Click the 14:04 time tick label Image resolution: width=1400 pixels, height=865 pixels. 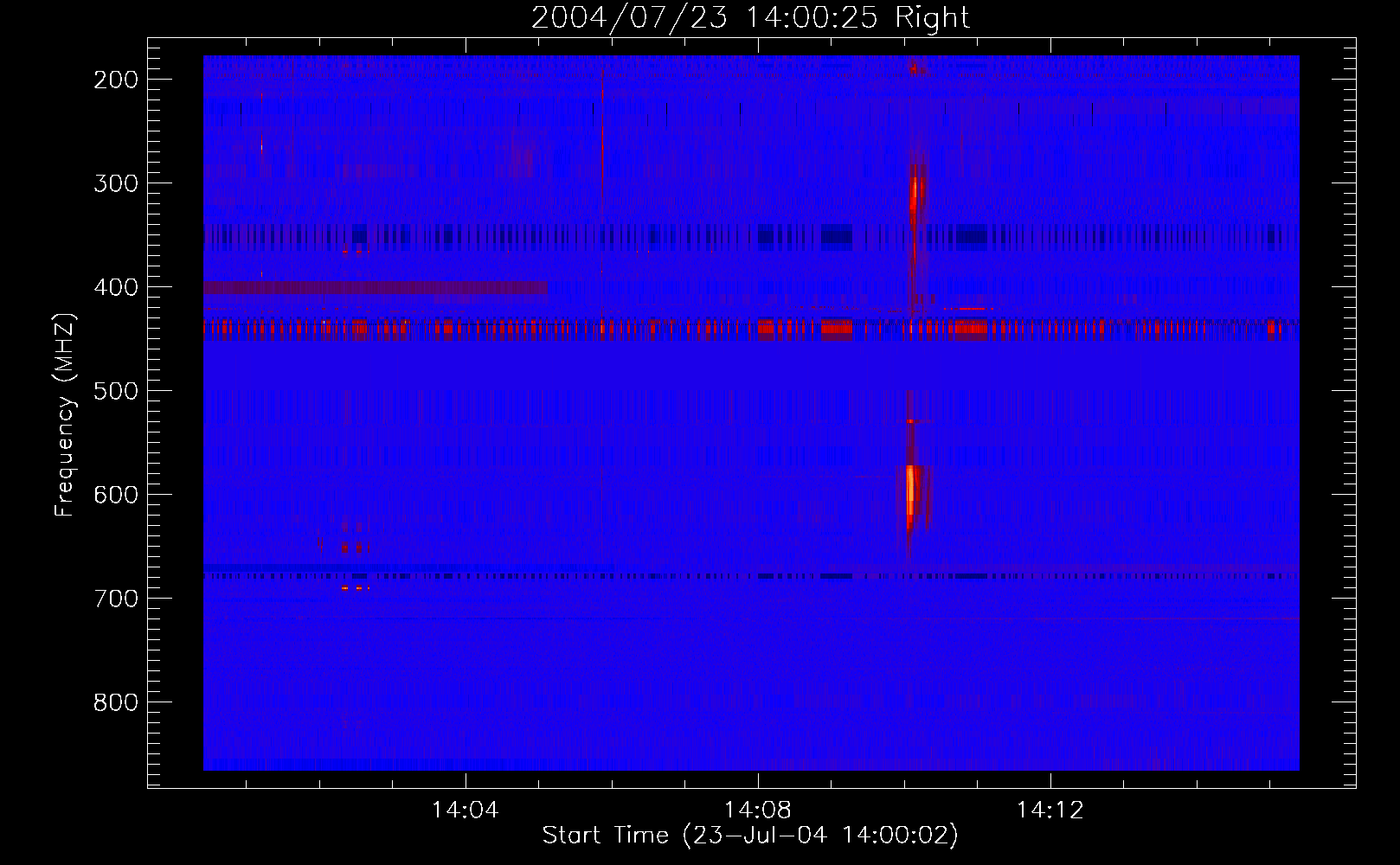[466, 811]
